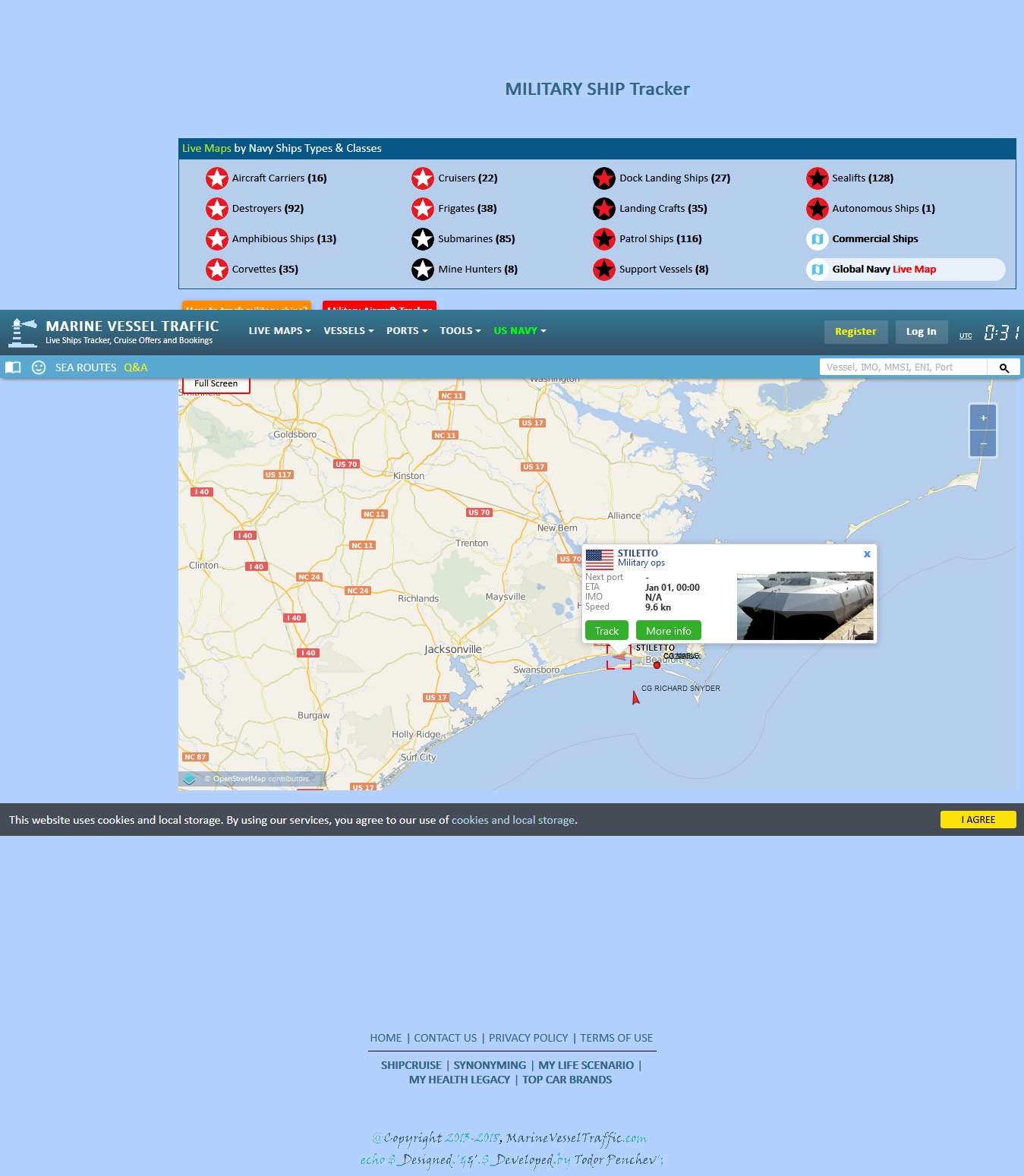
Task: Zoom in the map with plus button
Action: click(x=983, y=418)
